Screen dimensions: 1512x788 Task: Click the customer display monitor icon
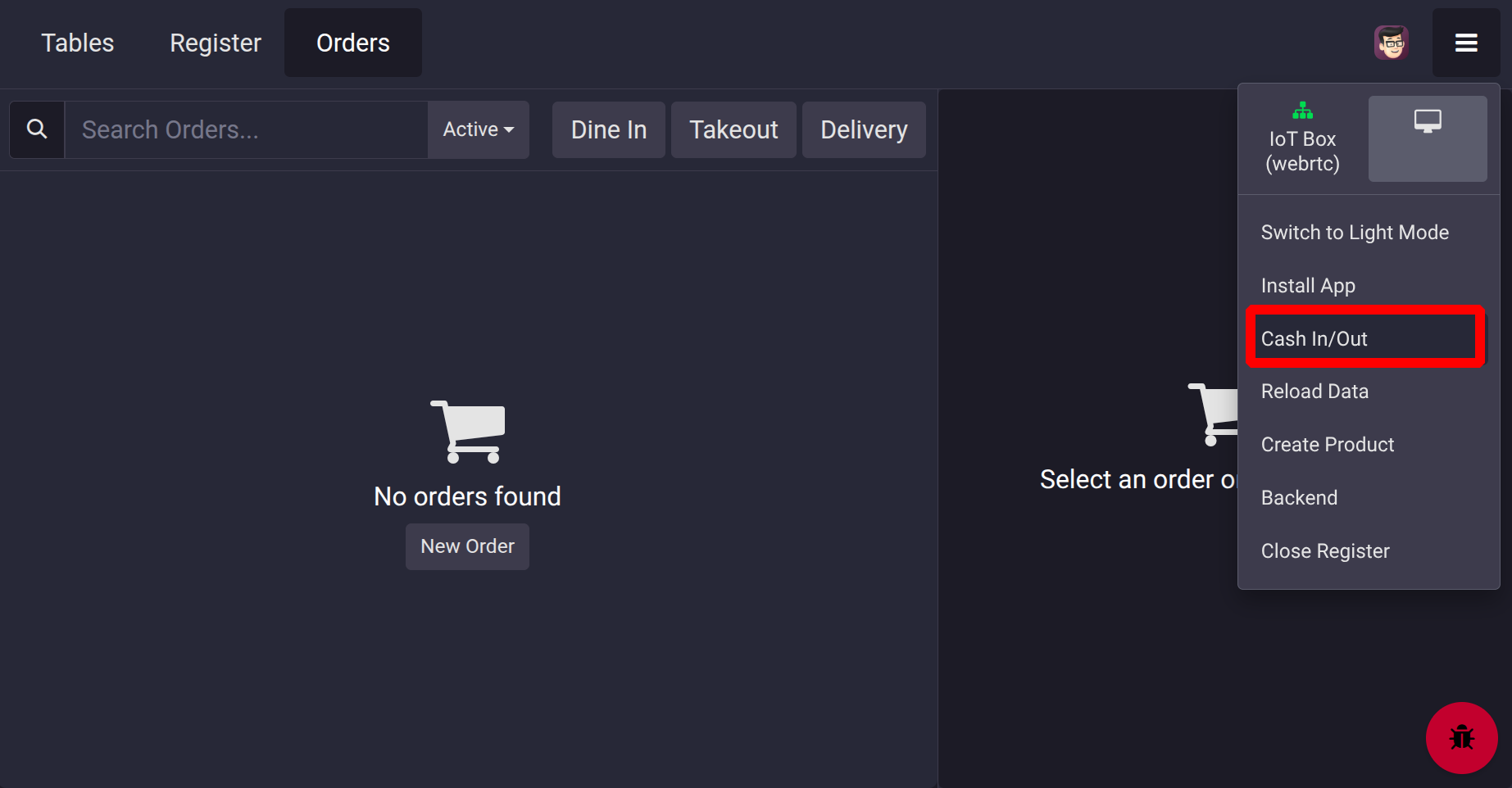pyautogui.click(x=1427, y=122)
